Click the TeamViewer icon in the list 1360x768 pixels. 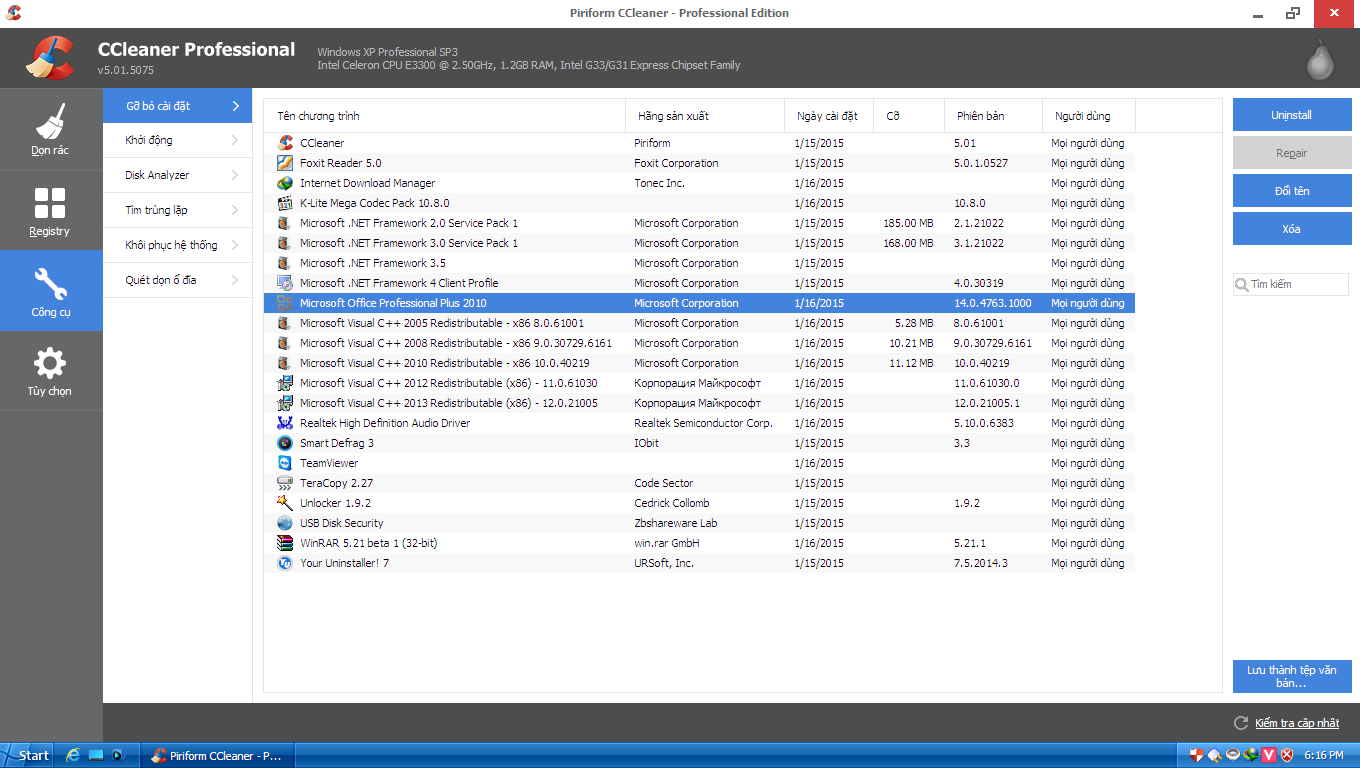pos(285,463)
